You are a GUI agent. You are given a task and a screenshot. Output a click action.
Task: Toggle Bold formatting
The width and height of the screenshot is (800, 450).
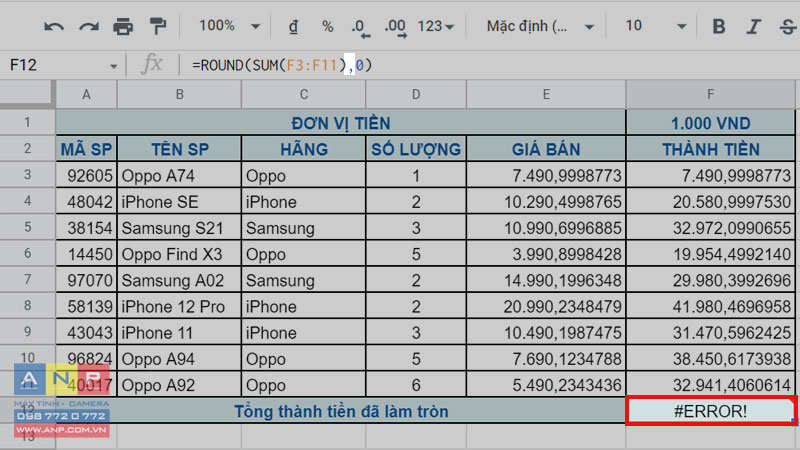[719, 26]
